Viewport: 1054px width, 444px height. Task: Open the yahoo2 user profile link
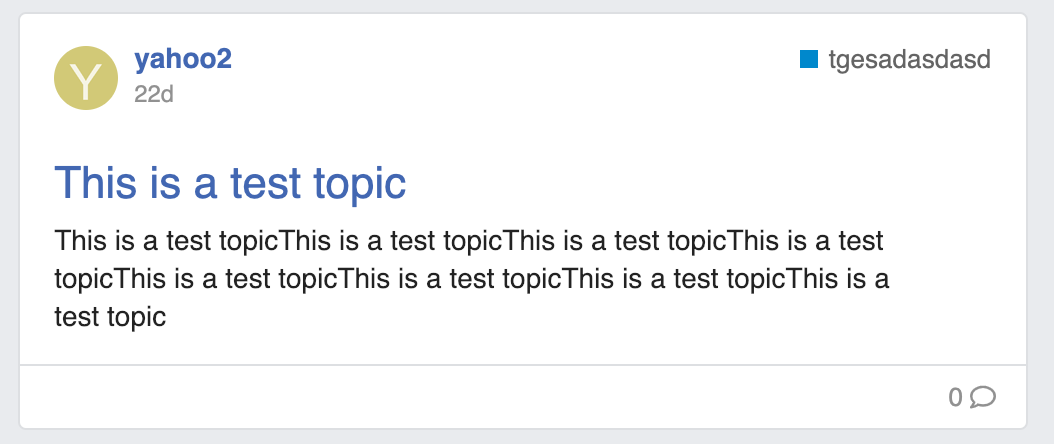pyautogui.click(x=183, y=59)
